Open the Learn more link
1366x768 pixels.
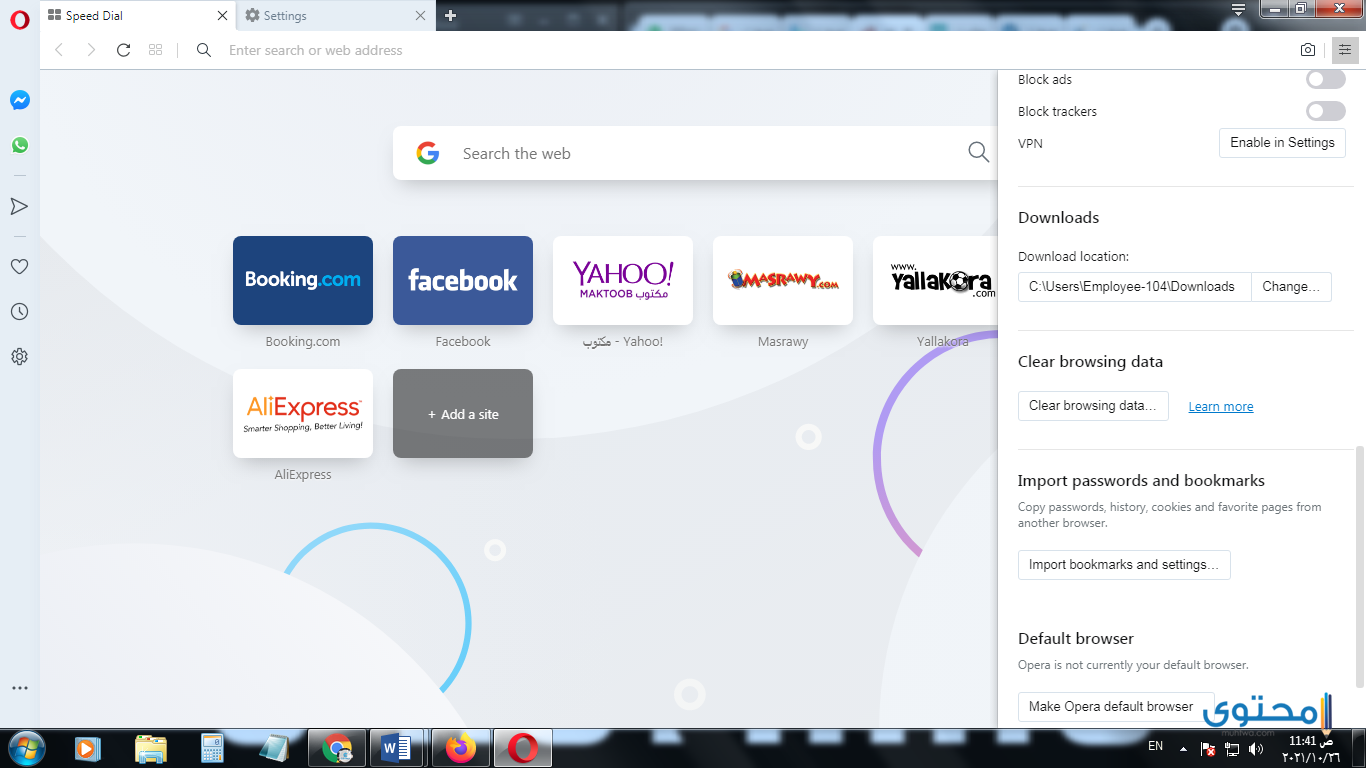(x=1220, y=406)
